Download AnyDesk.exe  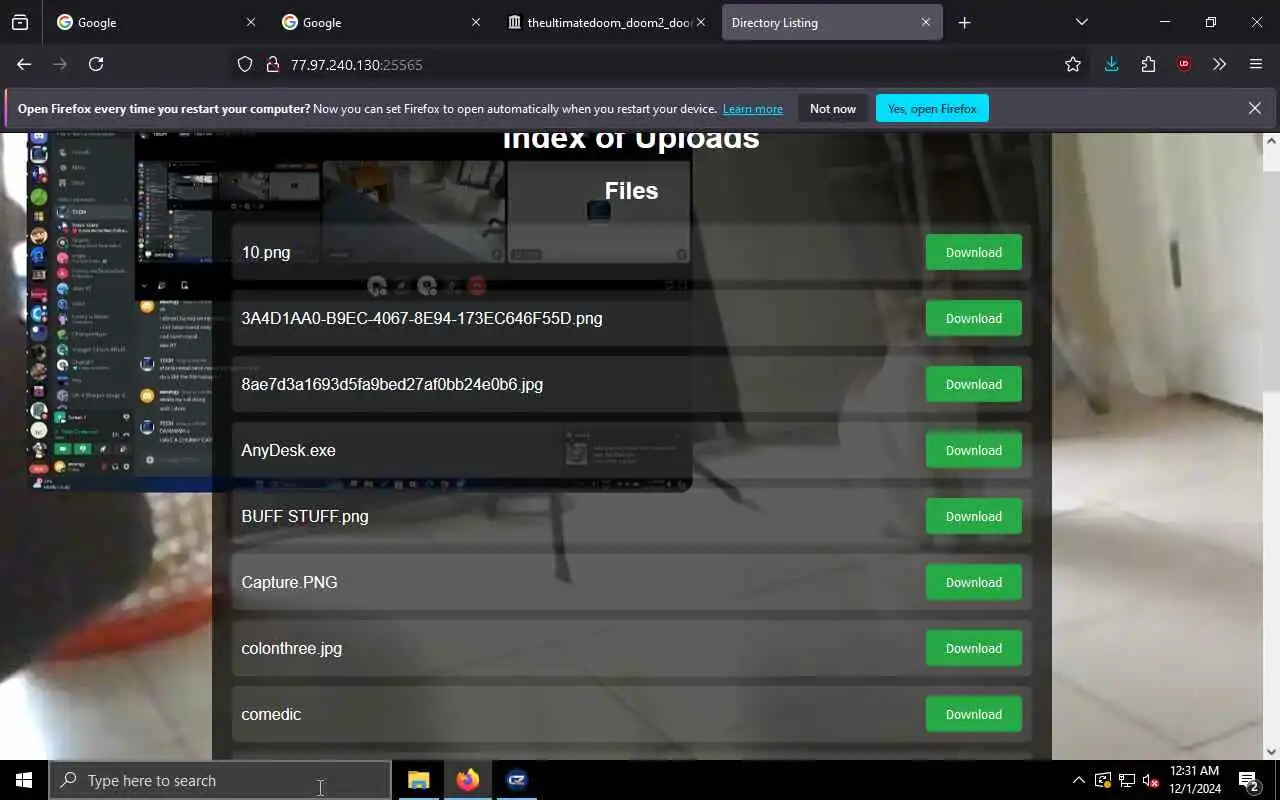pyautogui.click(x=973, y=450)
